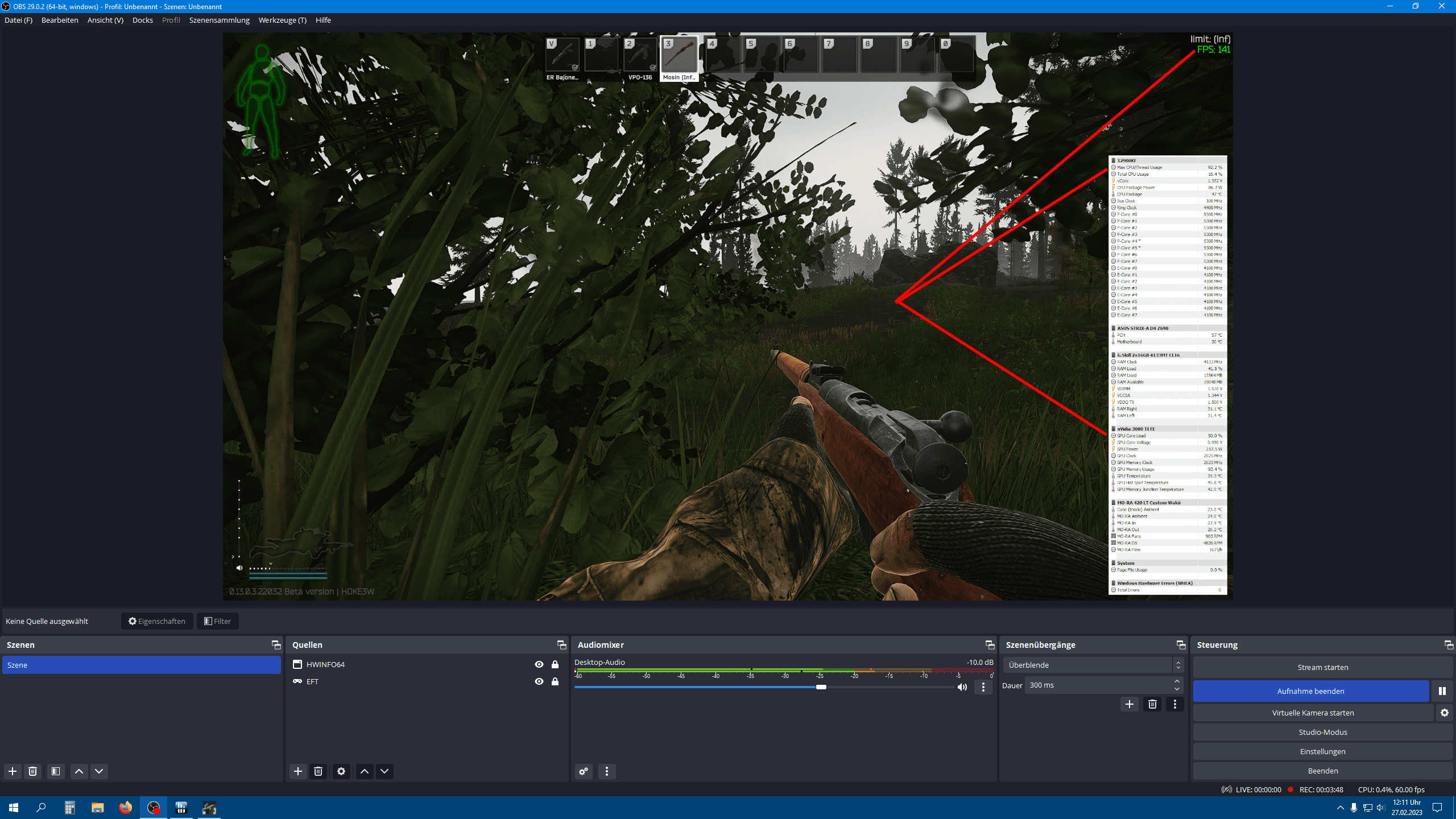
Task: Quit OBS with Beenden button
Action: tap(1323, 771)
